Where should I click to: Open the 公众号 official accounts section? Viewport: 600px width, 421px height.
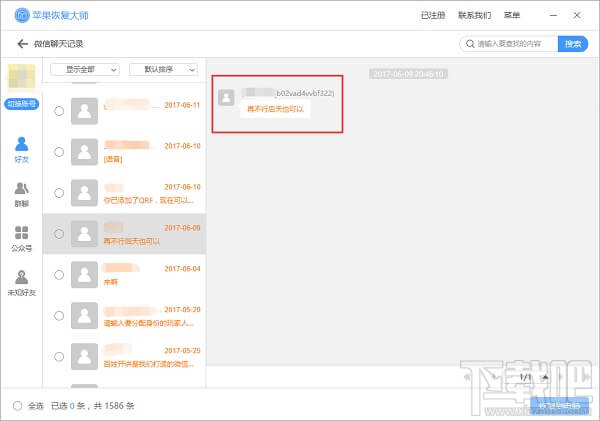[21, 239]
